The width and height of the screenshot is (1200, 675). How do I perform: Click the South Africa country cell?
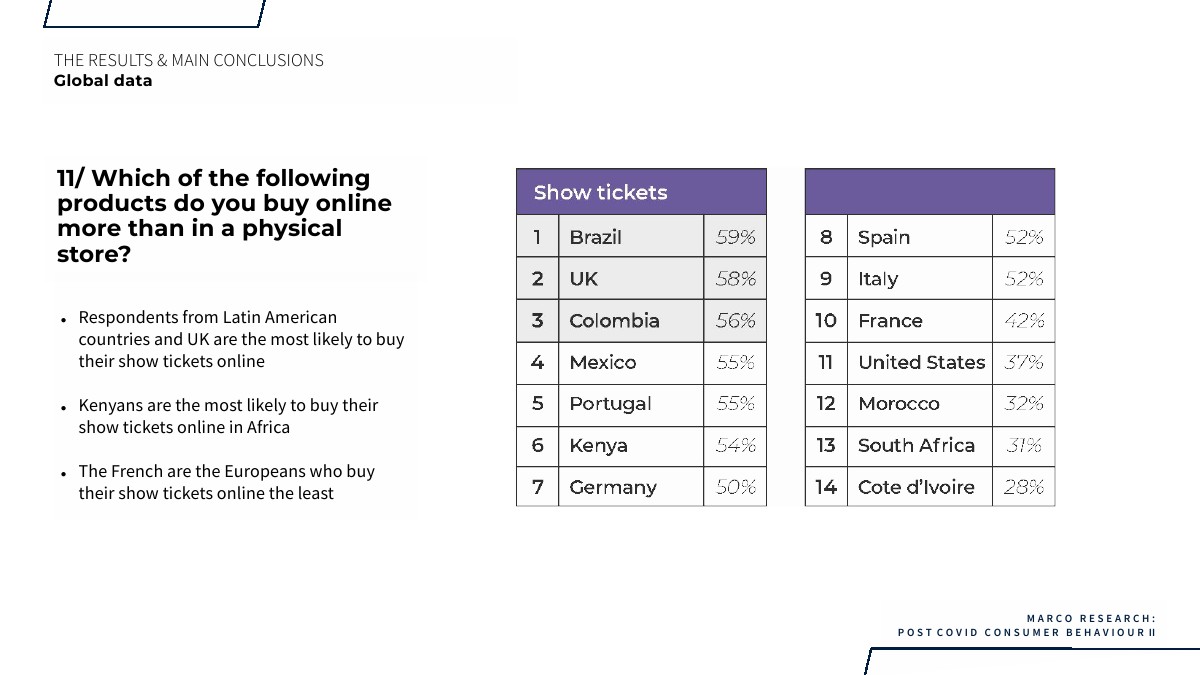pyautogui.click(x=916, y=445)
